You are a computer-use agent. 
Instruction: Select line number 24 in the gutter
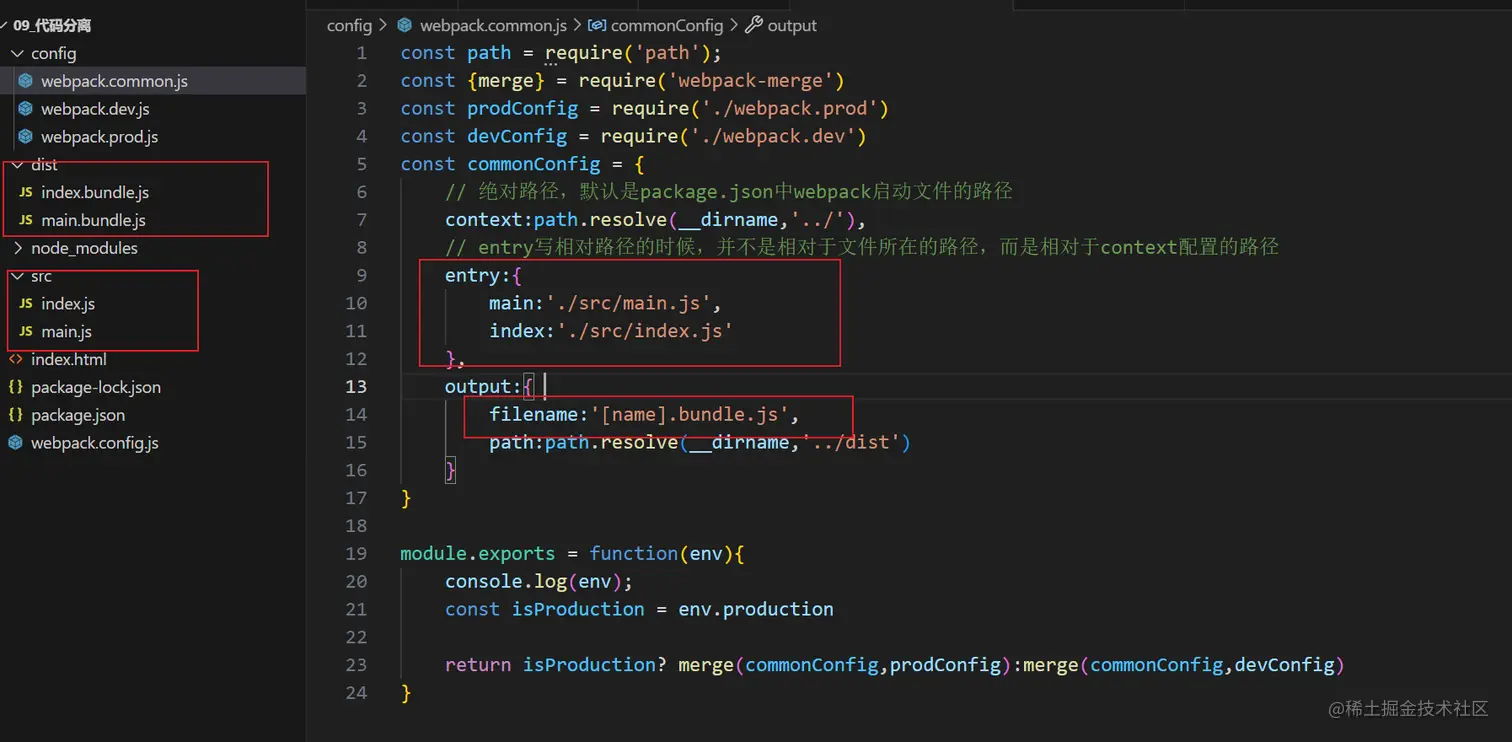(x=356, y=692)
